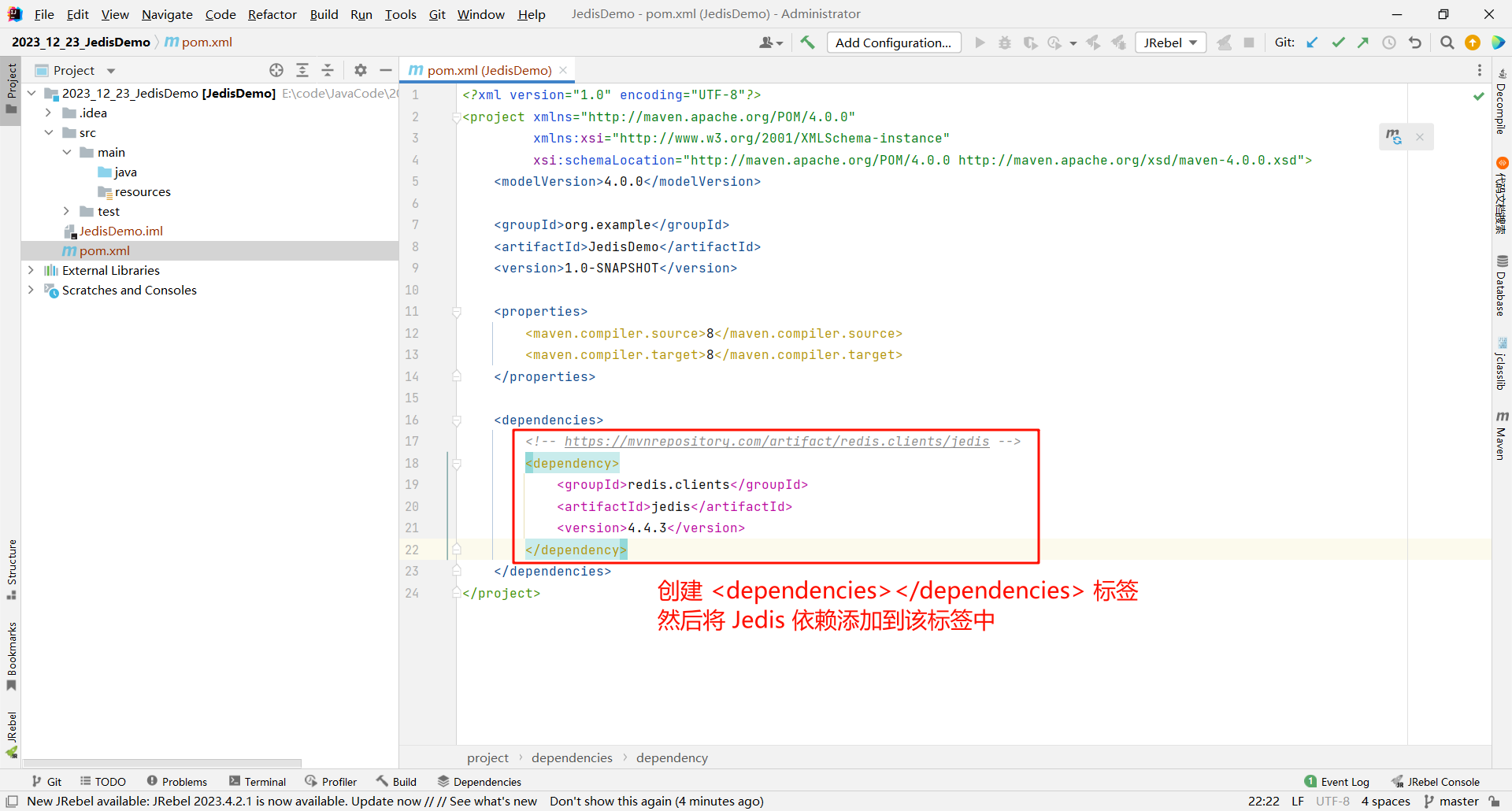Click dependencies breadcrumb at editor bottom
The image size is (1512, 811).
tap(572, 757)
